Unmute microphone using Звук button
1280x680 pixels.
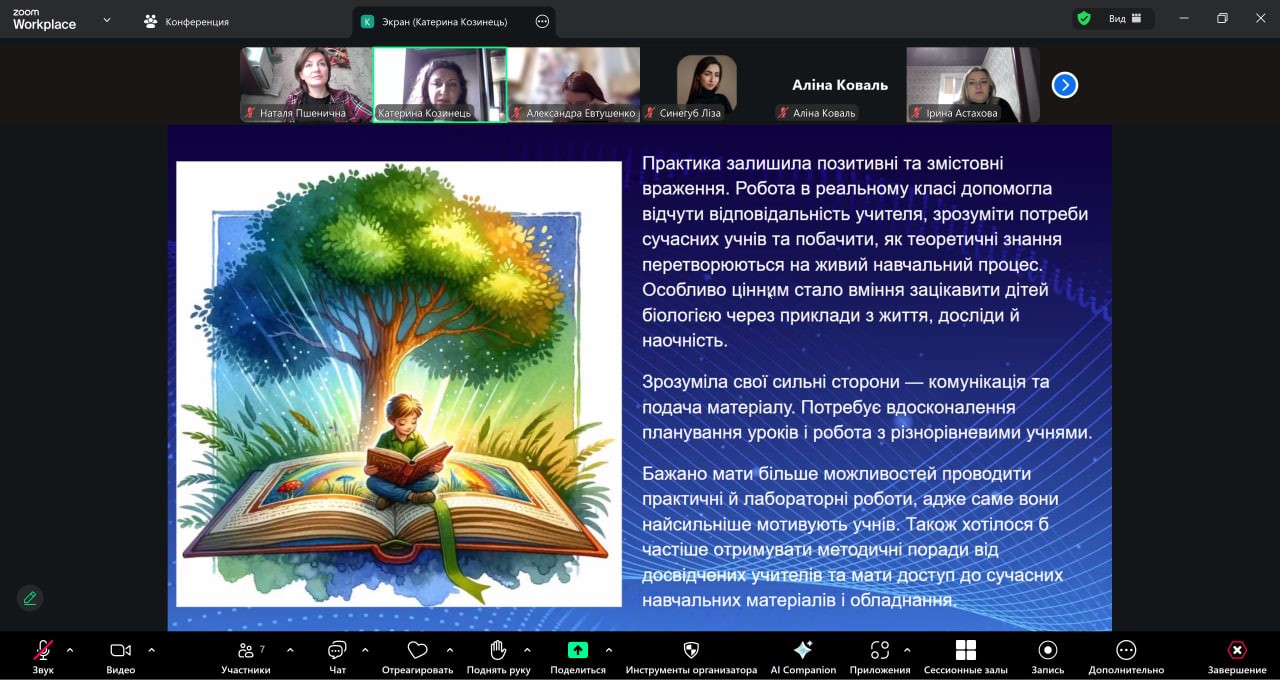(x=43, y=651)
